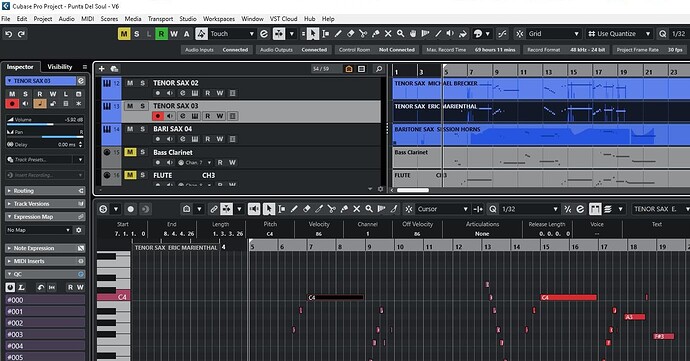The height and width of the screenshot is (361, 690).
Task: Click the Key Editor record button
Action: tap(131, 209)
